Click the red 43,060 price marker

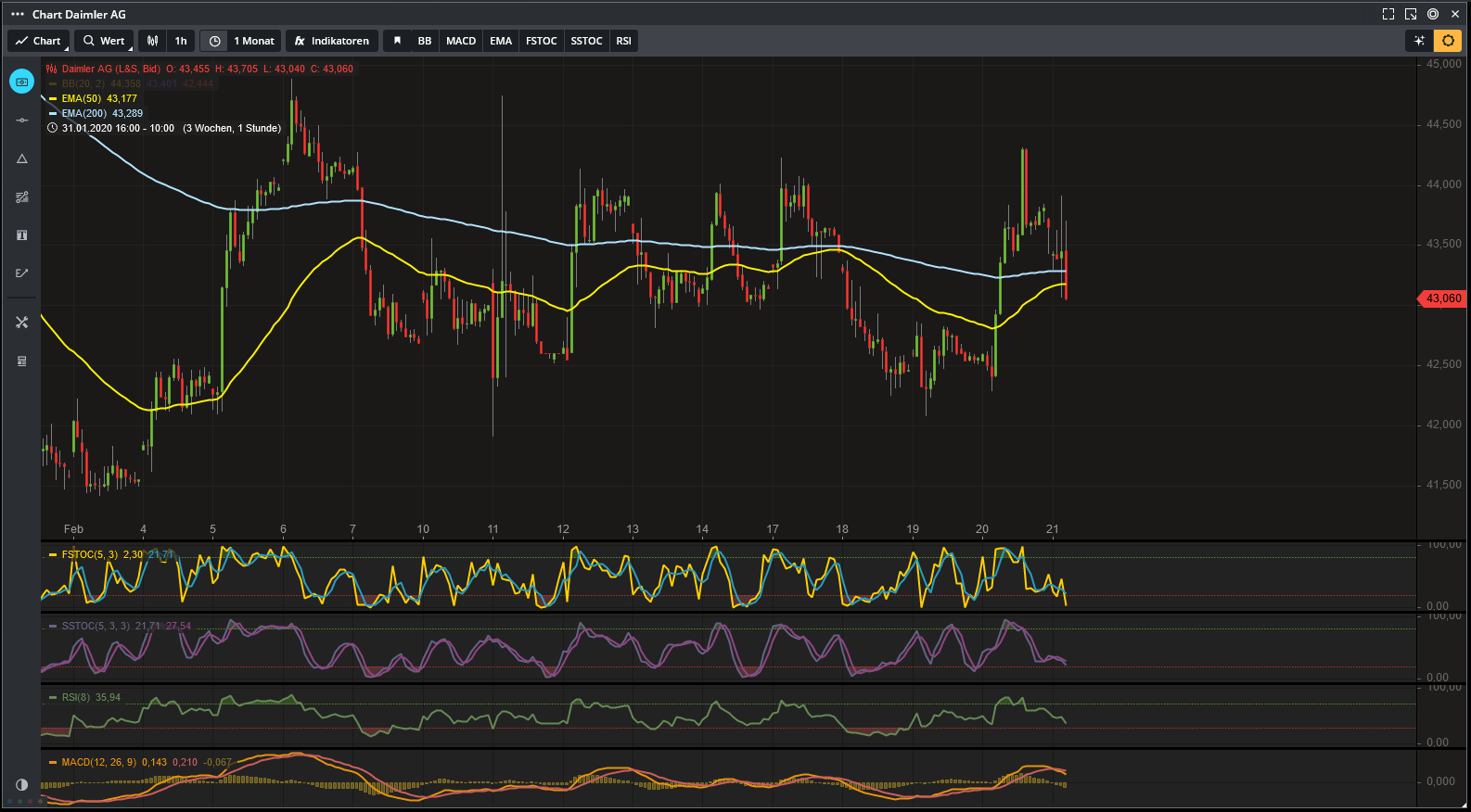1442,298
